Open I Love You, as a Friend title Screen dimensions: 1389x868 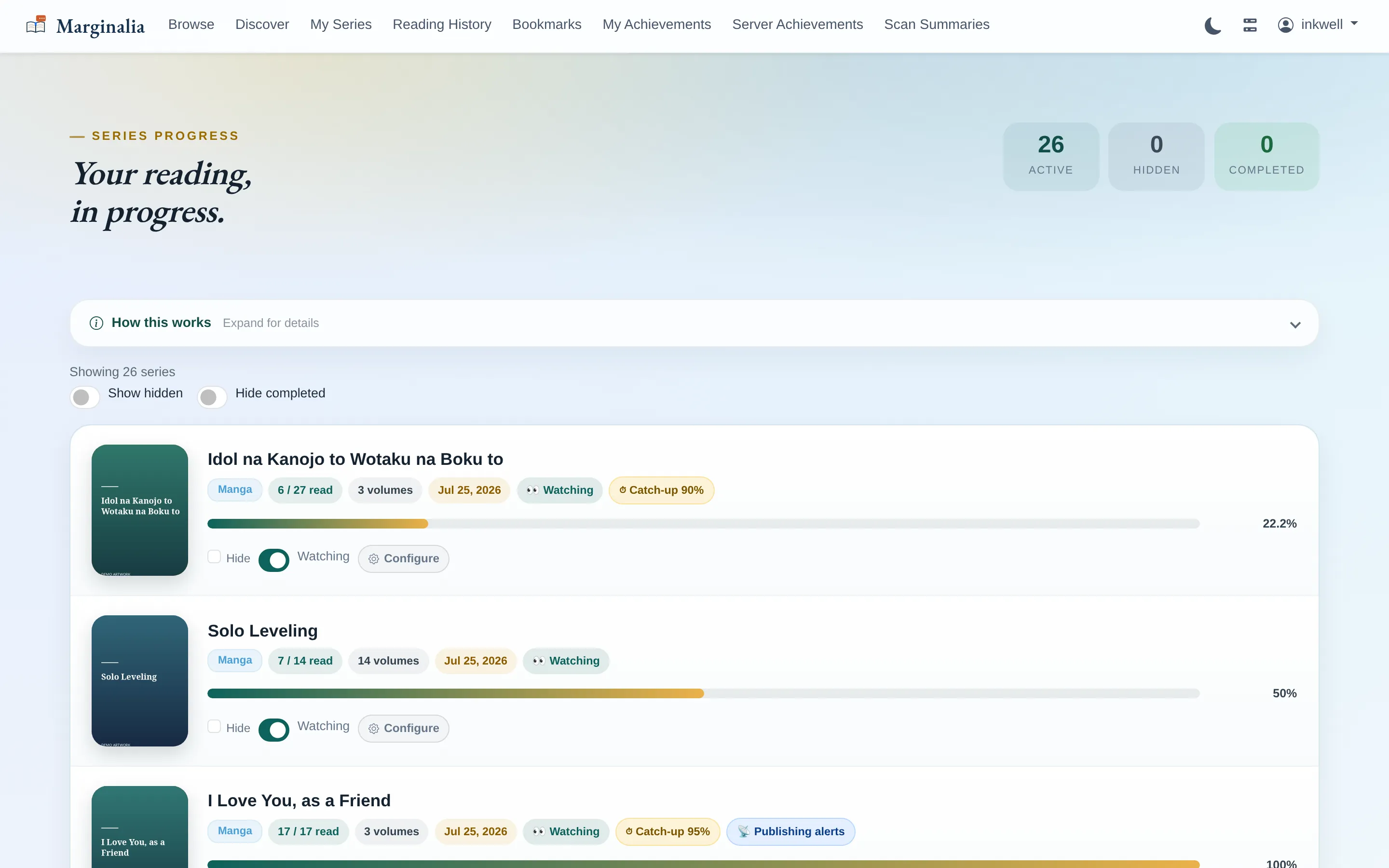pos(299,800)
